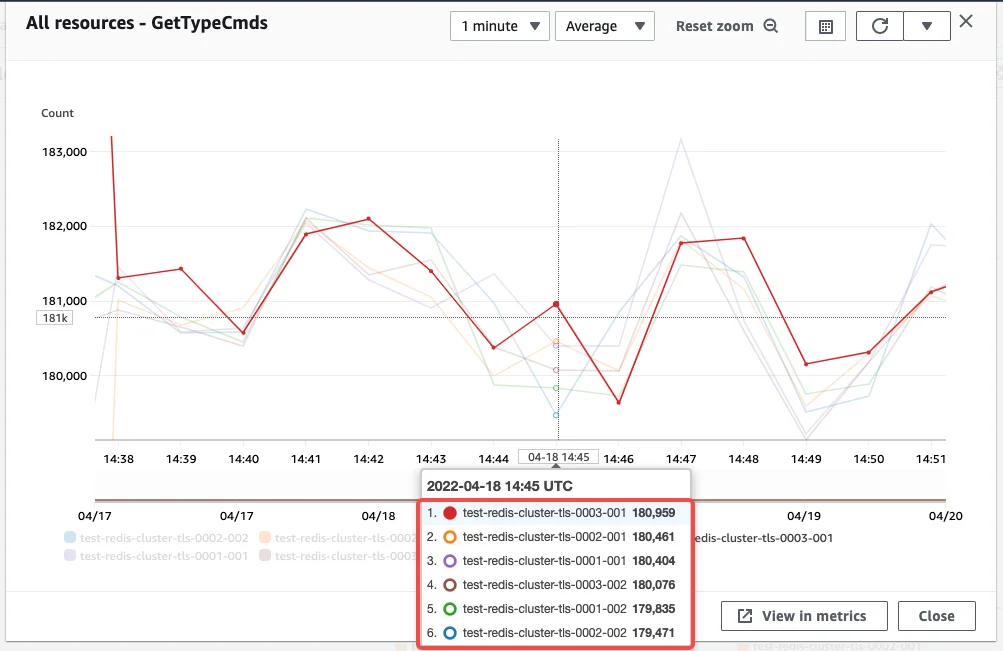Image resolution: width=1003 pixels, height=651 pixels.
Task: Click the 14:50 x-axis label
Action: click(869, 459)
